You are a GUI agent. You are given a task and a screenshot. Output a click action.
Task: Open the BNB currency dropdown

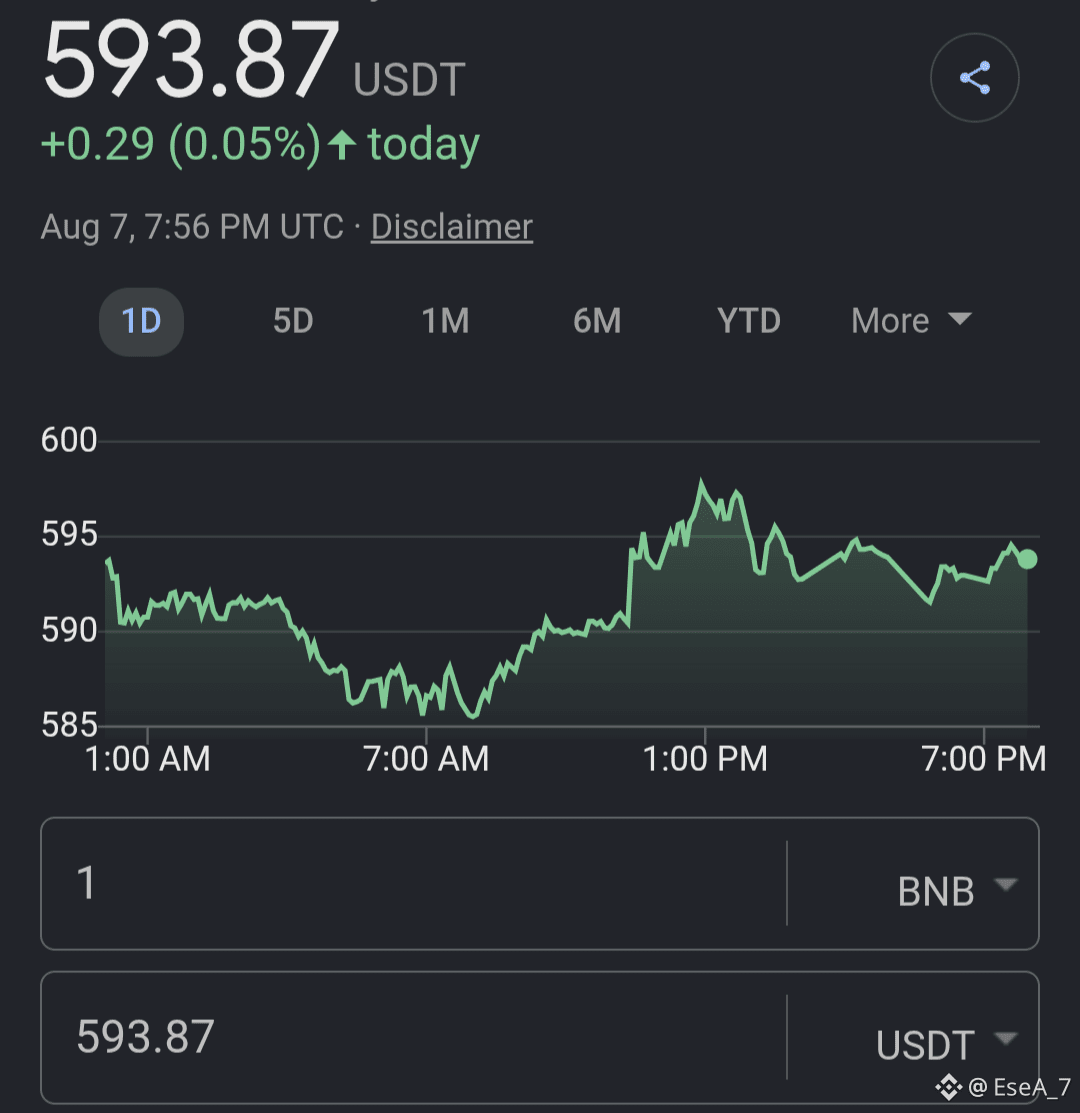tap(957, 891)
